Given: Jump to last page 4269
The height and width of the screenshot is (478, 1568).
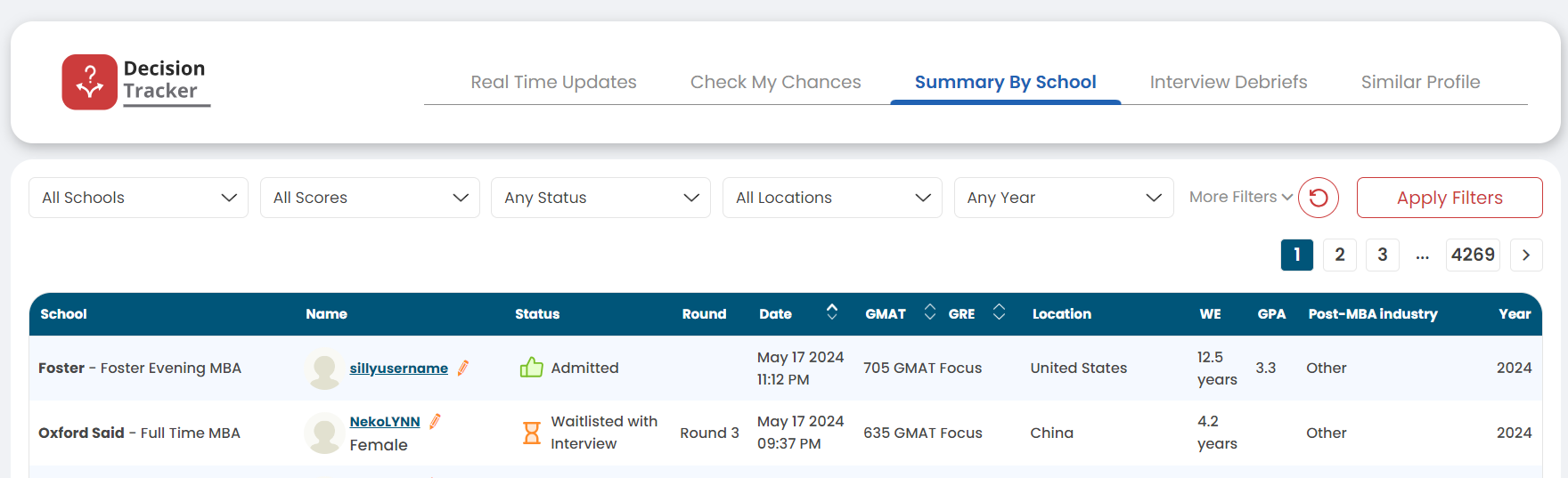Looking at the screenshot, I should pos(1472,255).
